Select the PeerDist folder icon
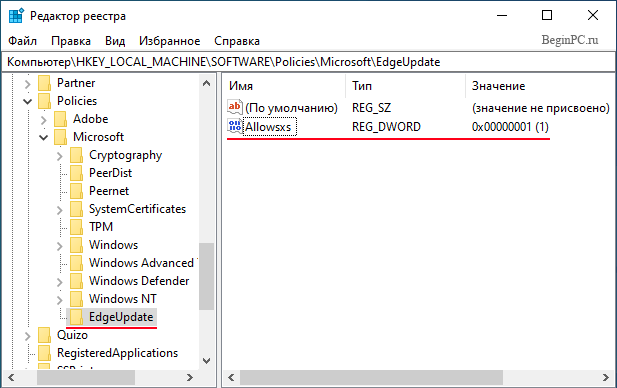Screen dimensions: 617x388 [76, 173]
